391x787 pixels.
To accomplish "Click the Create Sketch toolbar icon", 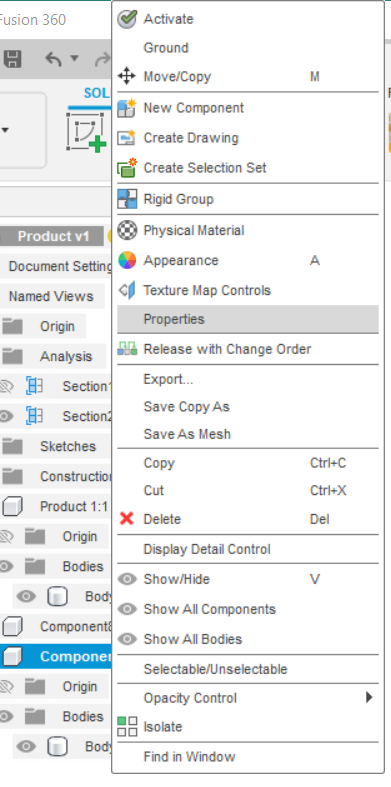I will [x=86, y=132].
